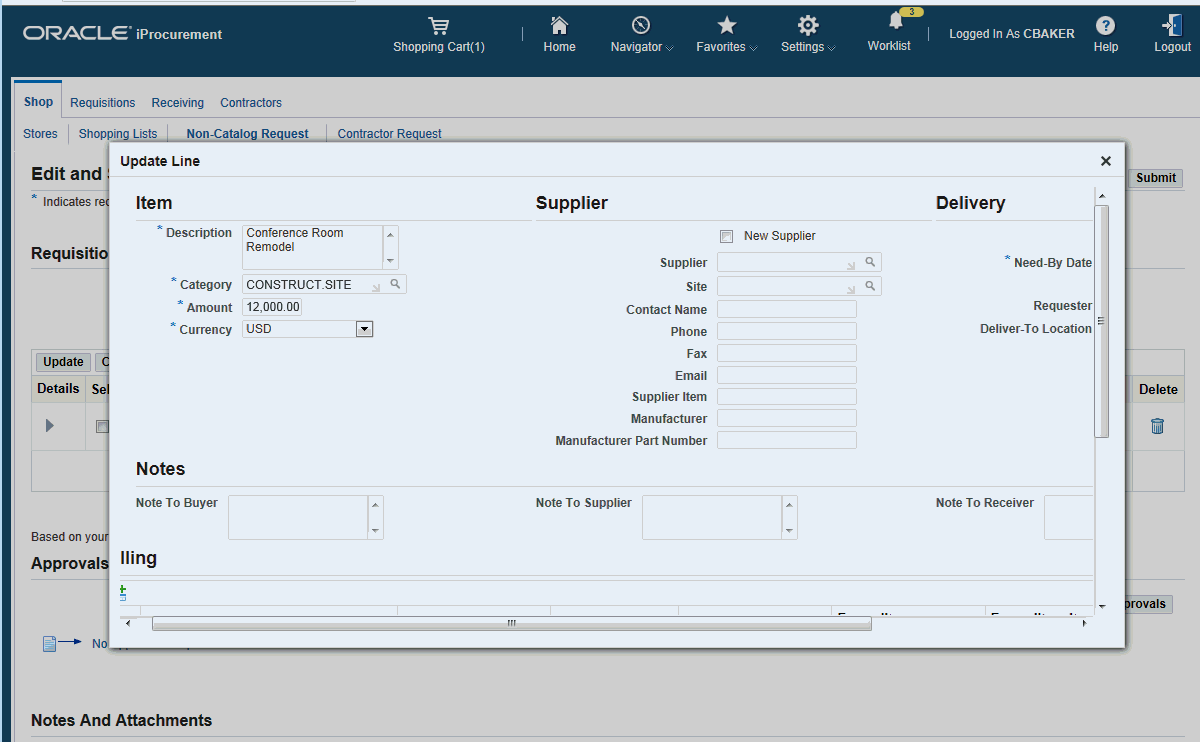Expand the Navigator dropdown arrow
Screen dimensions: 1200x742
coord(669,48)
